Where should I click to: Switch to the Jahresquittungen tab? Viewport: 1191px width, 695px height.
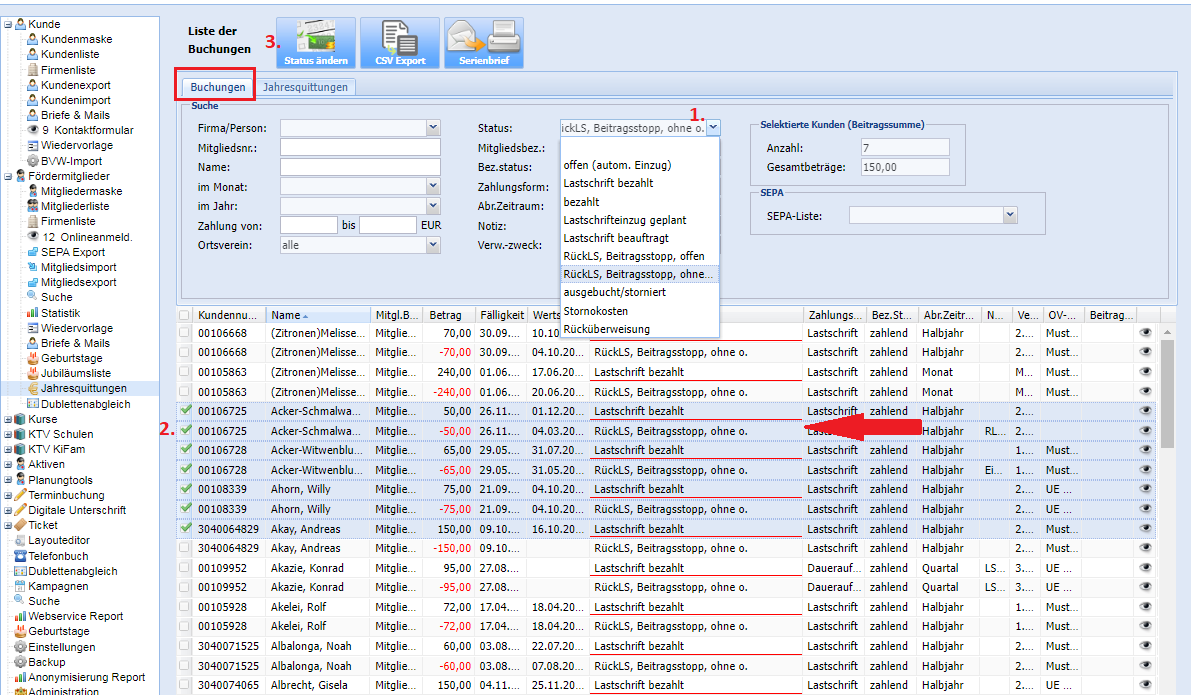[305, 87]
